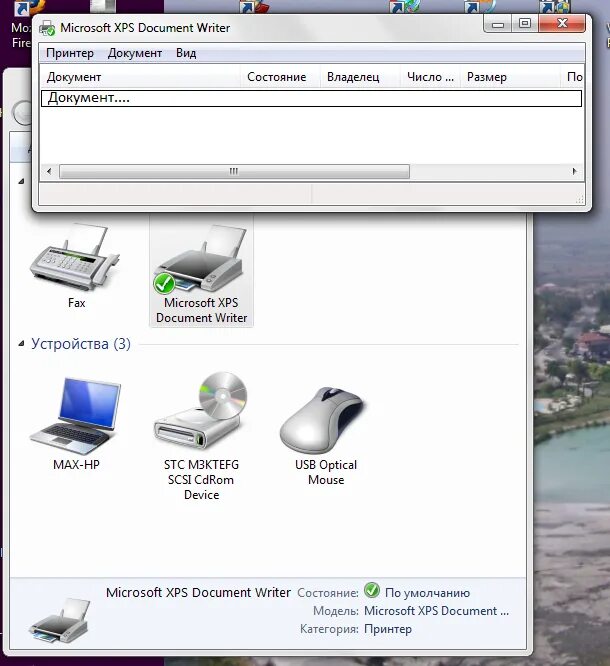The image size is (610, 666).
Task: Click the window resize grip in status bar
Action: pyautogui.click(x=579, y=199)
